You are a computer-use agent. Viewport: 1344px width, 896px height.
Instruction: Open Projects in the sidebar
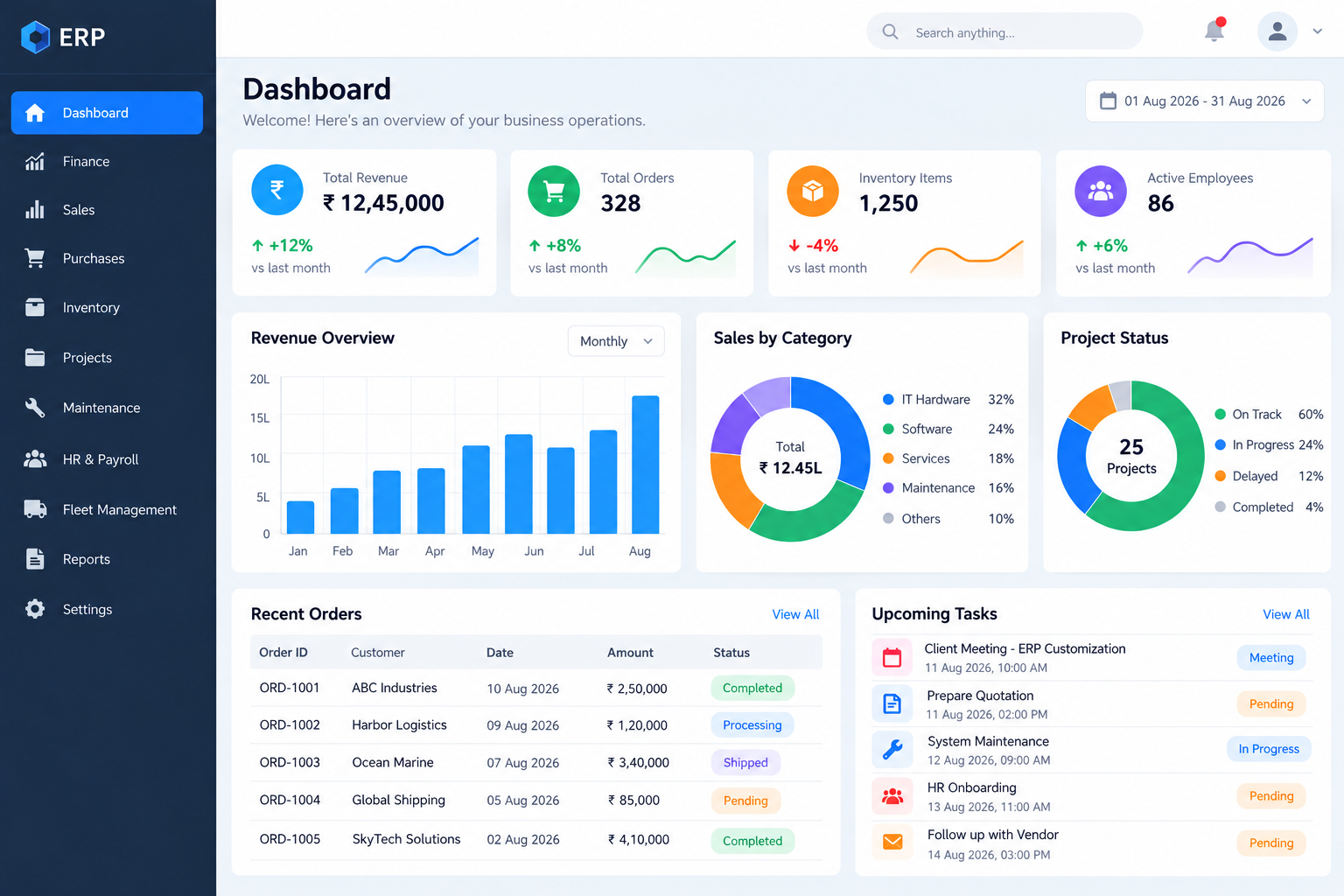[x=107, y=358]
